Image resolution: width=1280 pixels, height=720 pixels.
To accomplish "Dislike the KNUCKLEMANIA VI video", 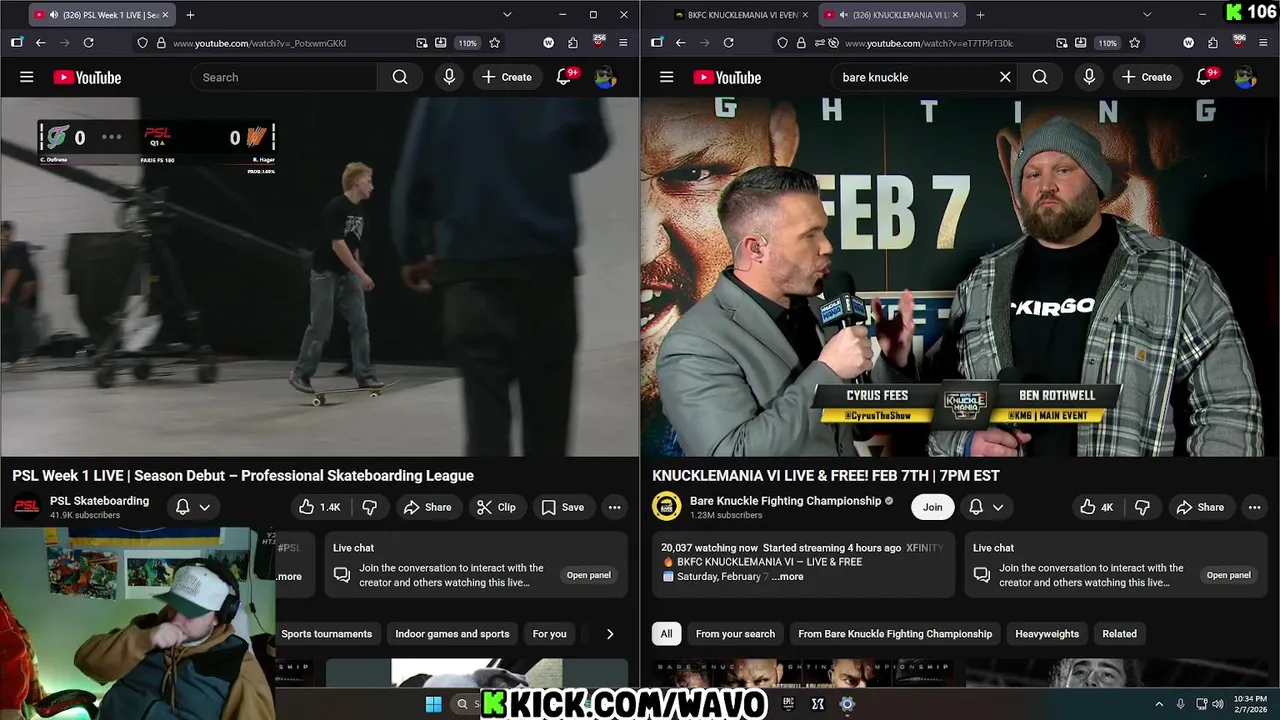I will [x=1142, y=507].
